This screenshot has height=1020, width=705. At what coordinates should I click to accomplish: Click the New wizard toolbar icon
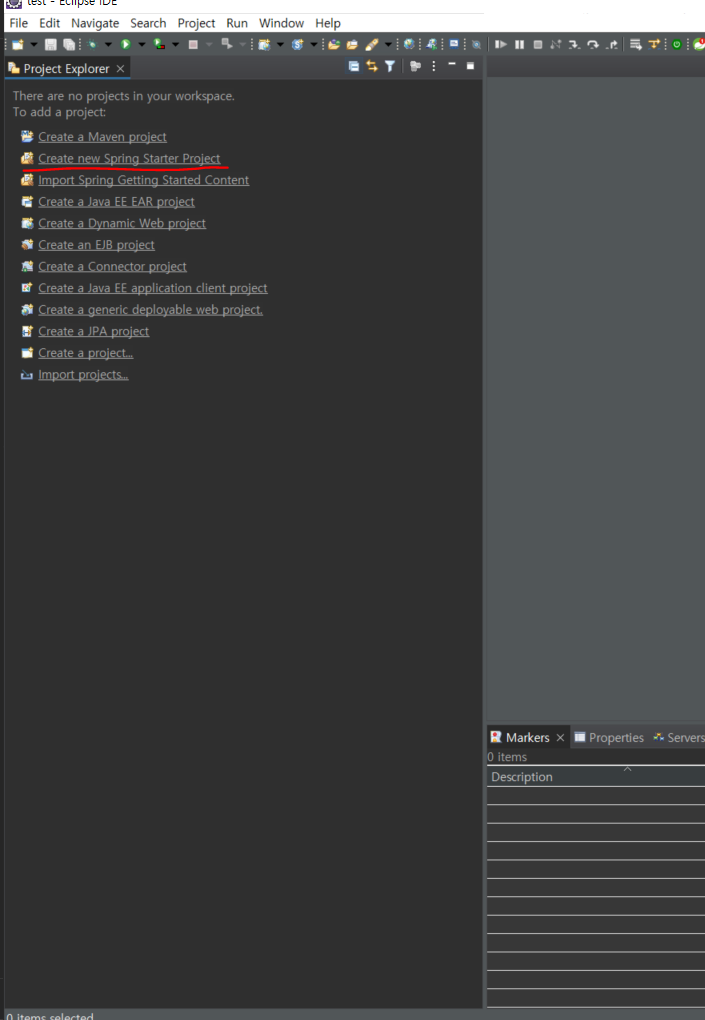click(18, 44)
